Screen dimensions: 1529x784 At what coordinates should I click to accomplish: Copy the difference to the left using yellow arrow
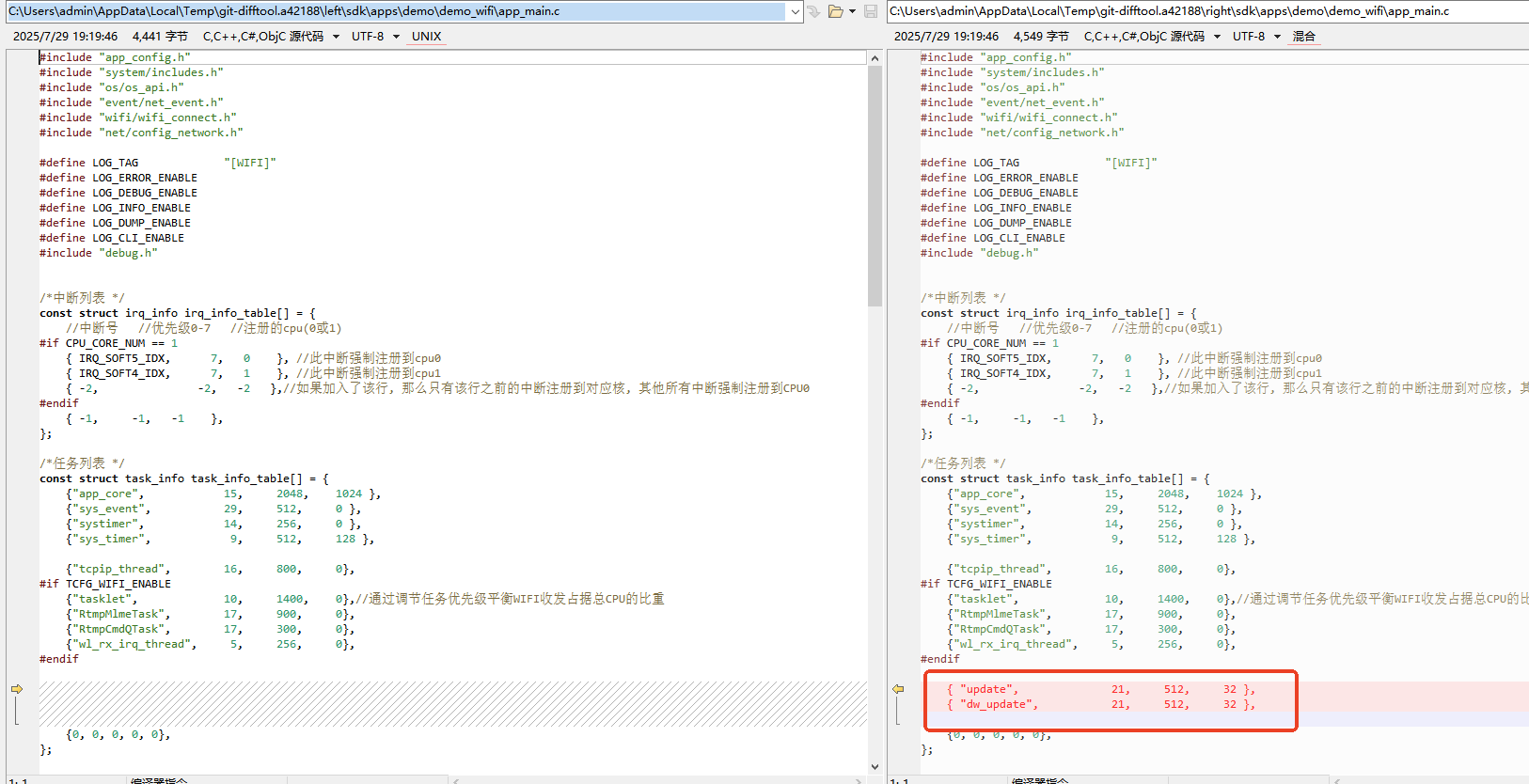tap(898, 689)
